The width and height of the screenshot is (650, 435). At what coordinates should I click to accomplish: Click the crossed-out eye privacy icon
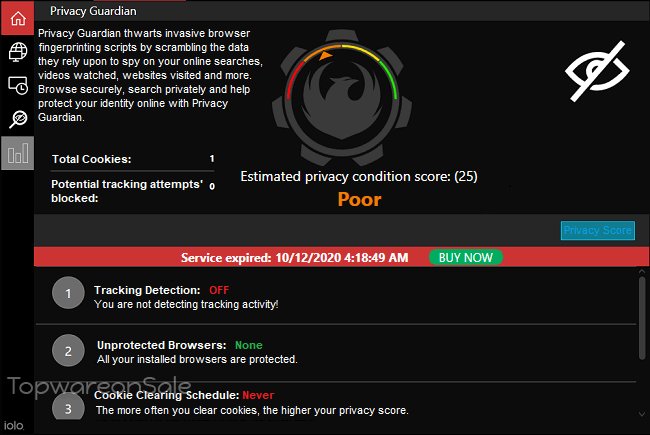[x=597, y=71]
